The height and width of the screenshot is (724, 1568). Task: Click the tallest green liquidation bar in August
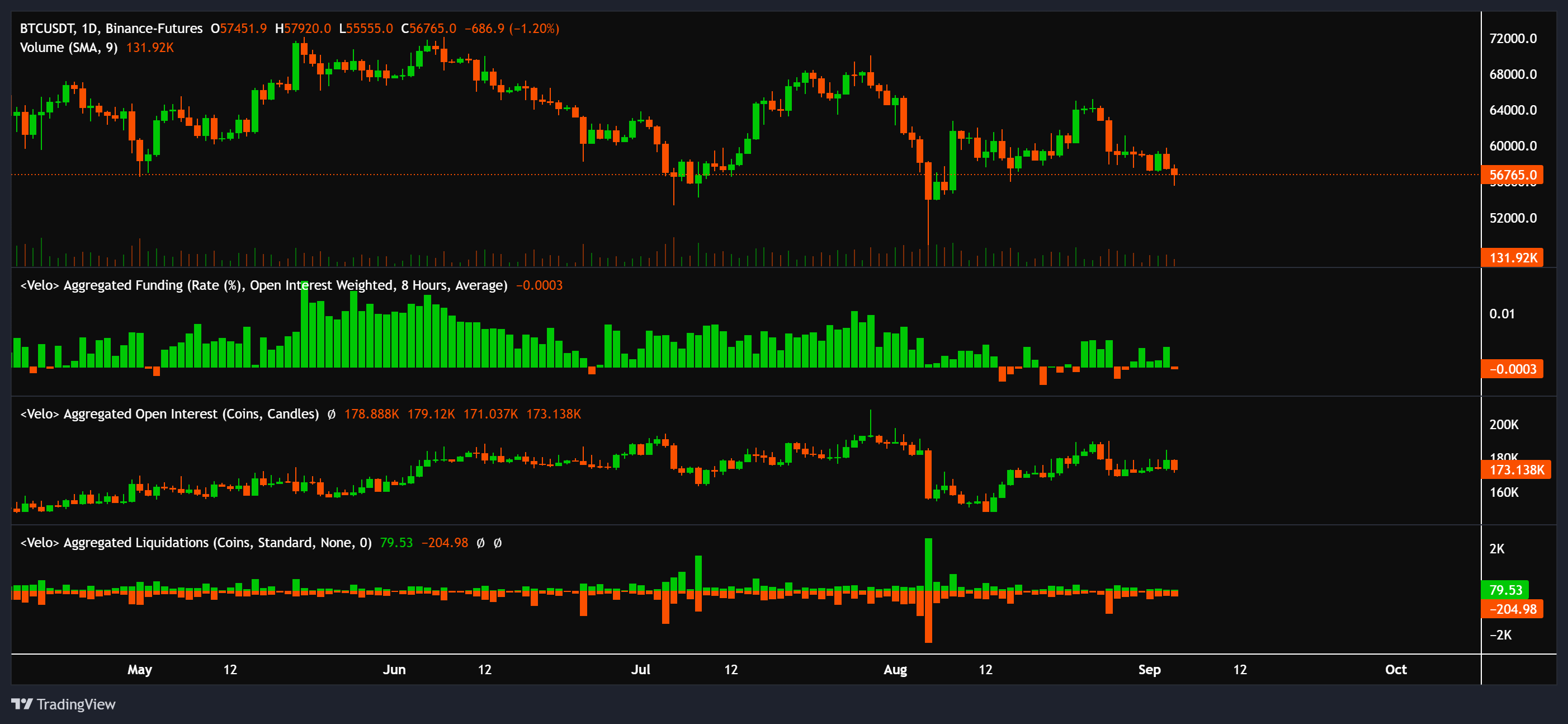[928, 563]
